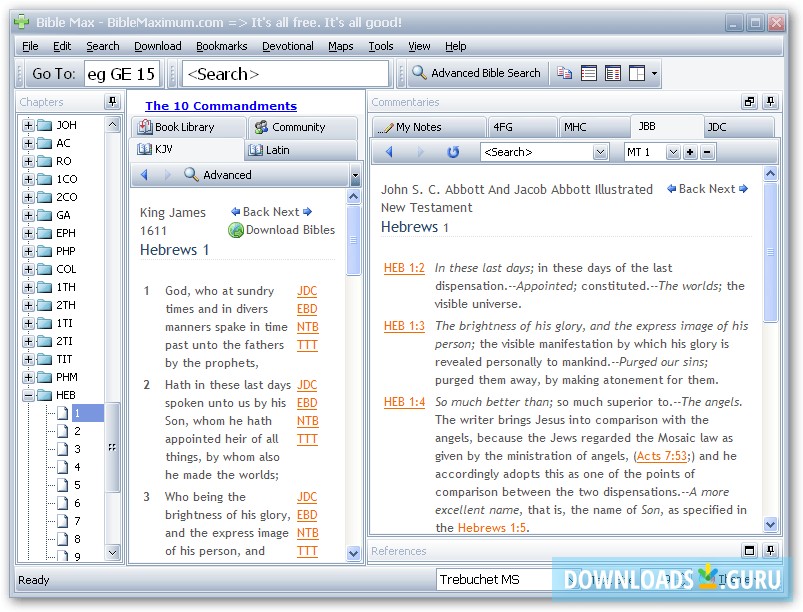803x612 pixels.
Task: Switch to the JDC commentary tab
Action: pyautogui.click(x=737, y=127)
